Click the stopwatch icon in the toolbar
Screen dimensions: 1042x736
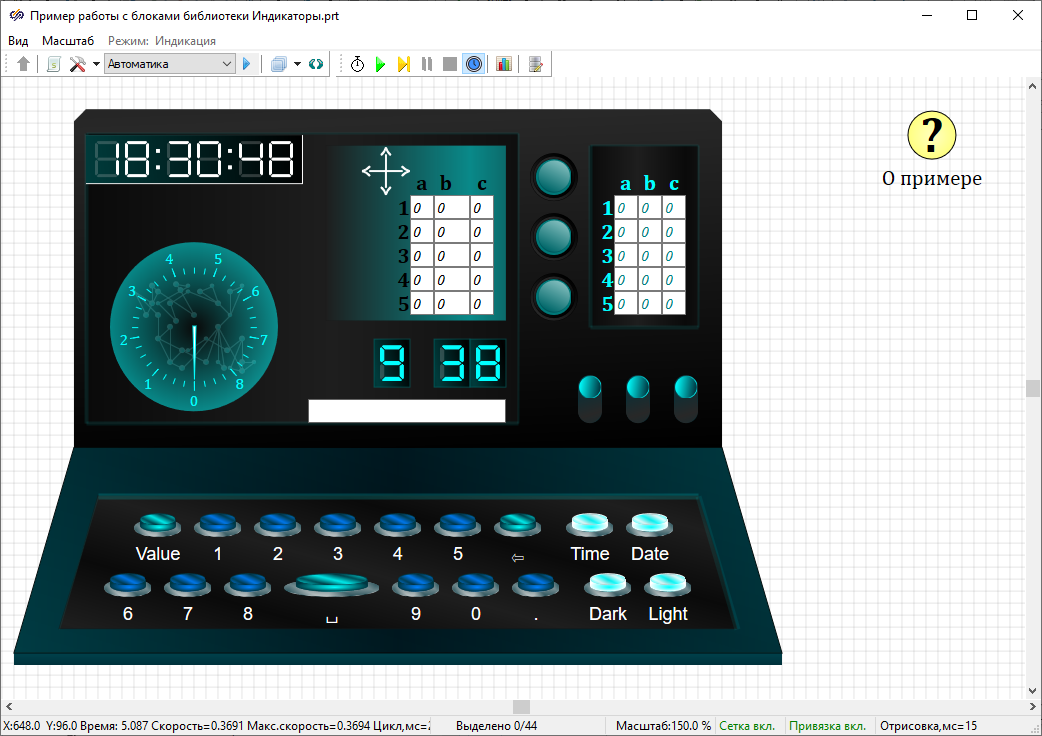(x=357, y=64)
